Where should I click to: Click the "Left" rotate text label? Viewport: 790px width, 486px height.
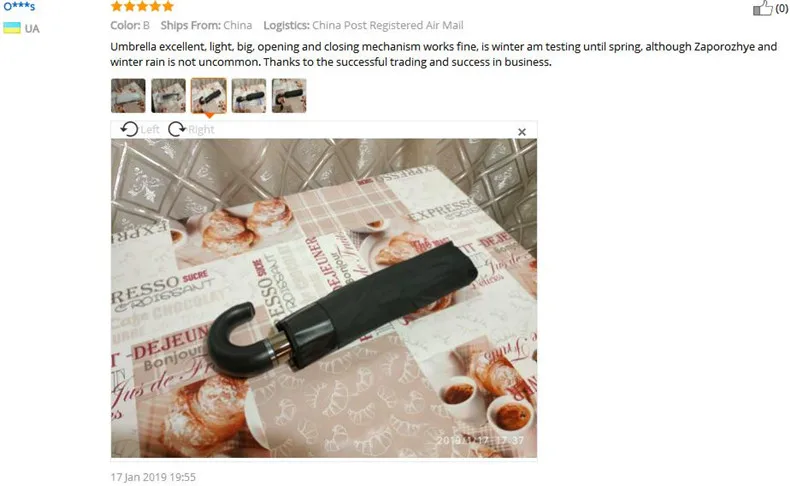(150, 130)
